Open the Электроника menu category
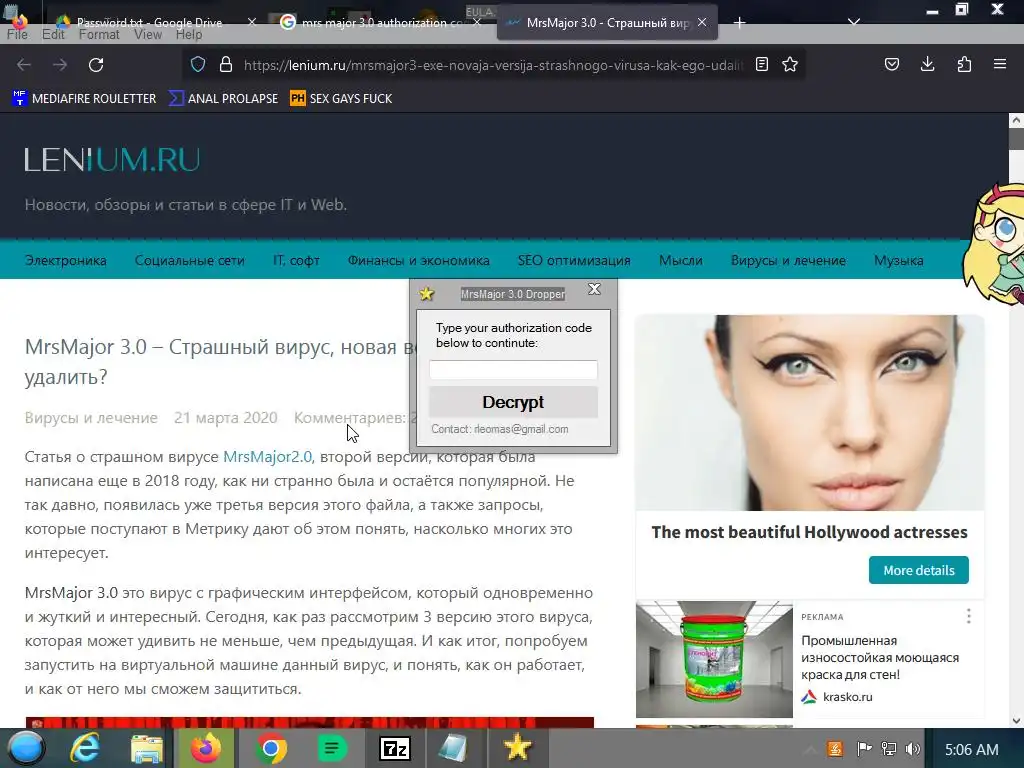The height and width of the screenshot is (768, 1024). click(65, 261)
